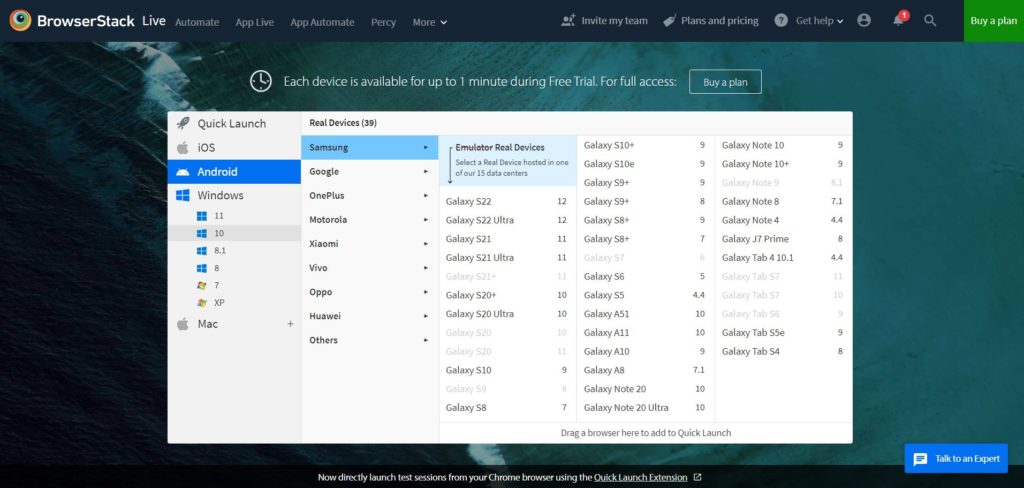Select the Galaxy Tab 4 10.1 device

click(783, 257)
